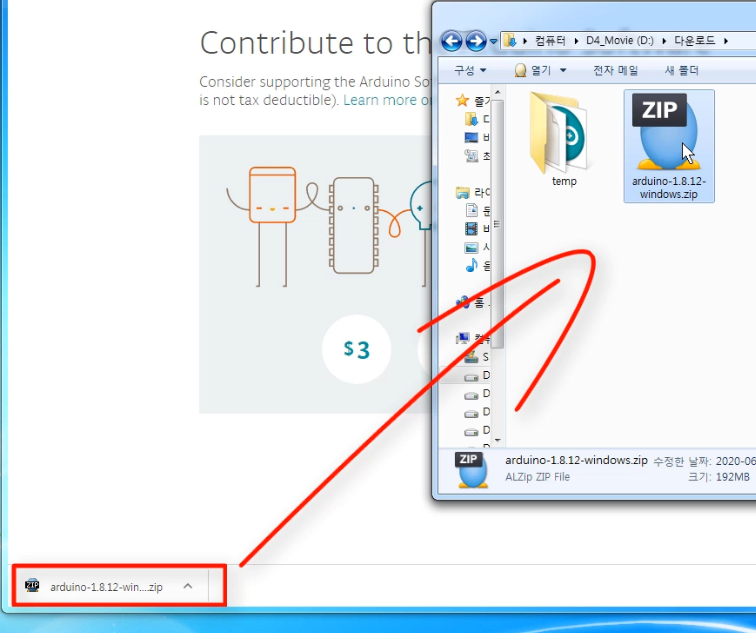Click the sidebar scrollbar down arrow
756x633 pixels.
click(x=498, y=440)
